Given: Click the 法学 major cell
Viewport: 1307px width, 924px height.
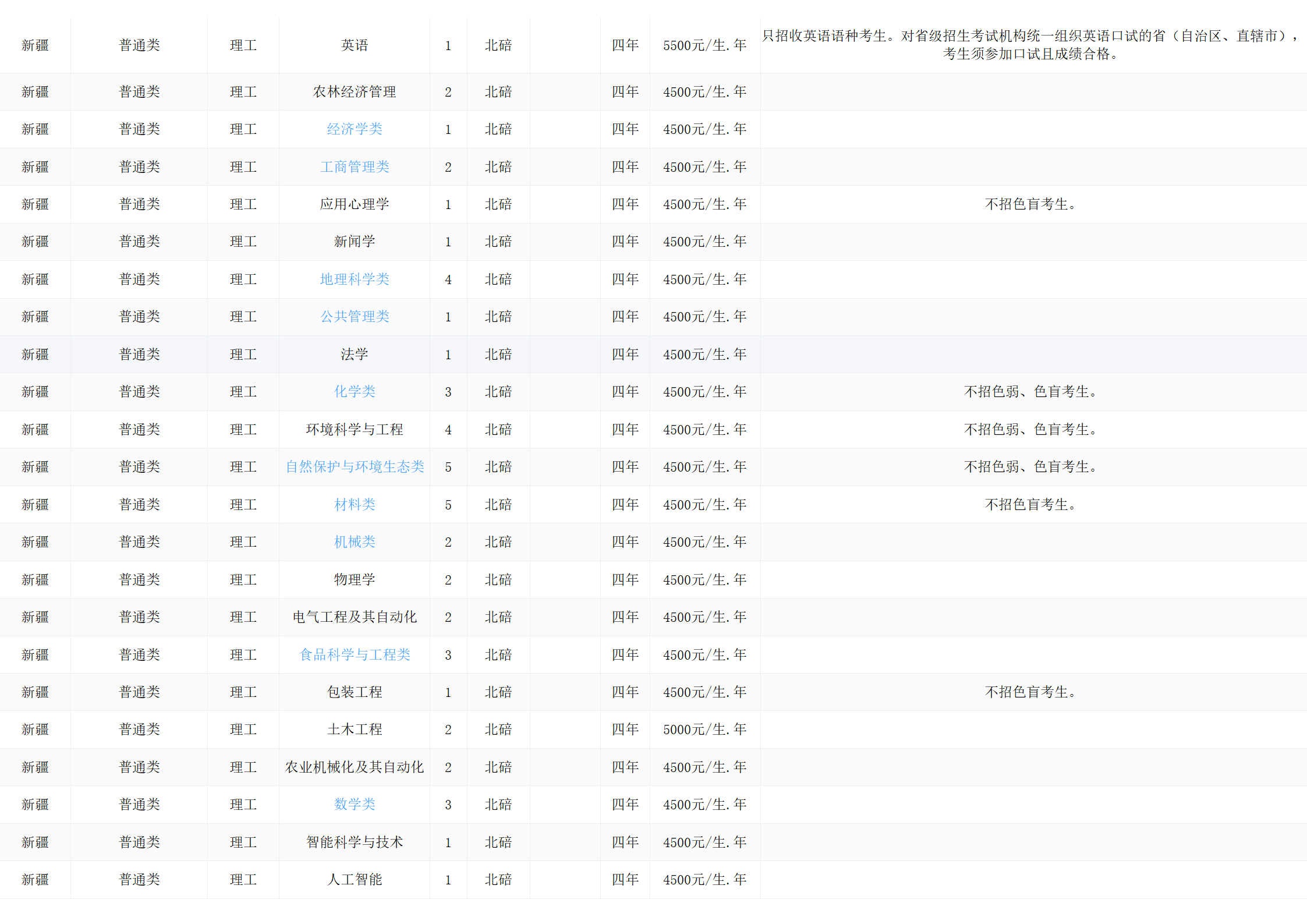Looking at the screenshot, I should 354,355.
